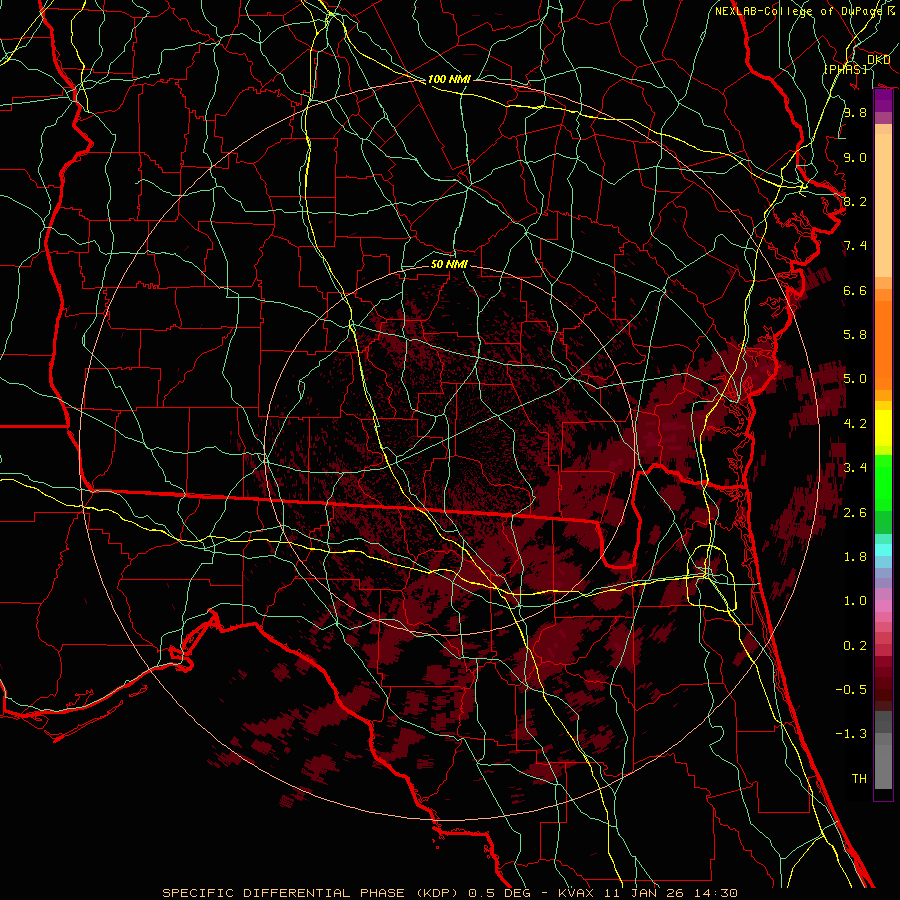Viewport: 900px width, 900px height.
Task: Click the 9.8 value on color scale
Action: tap(855, 112)
